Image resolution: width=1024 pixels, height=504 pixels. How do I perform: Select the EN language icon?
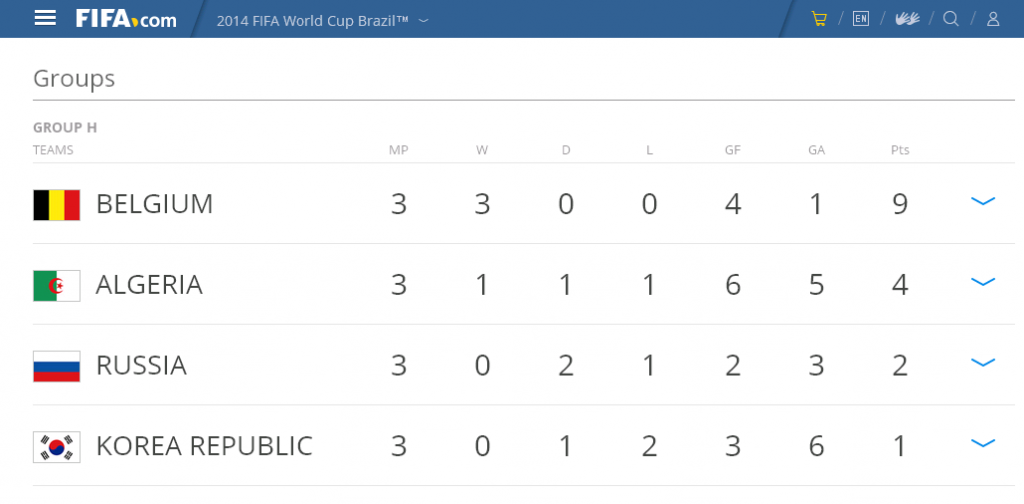(861, 18)
